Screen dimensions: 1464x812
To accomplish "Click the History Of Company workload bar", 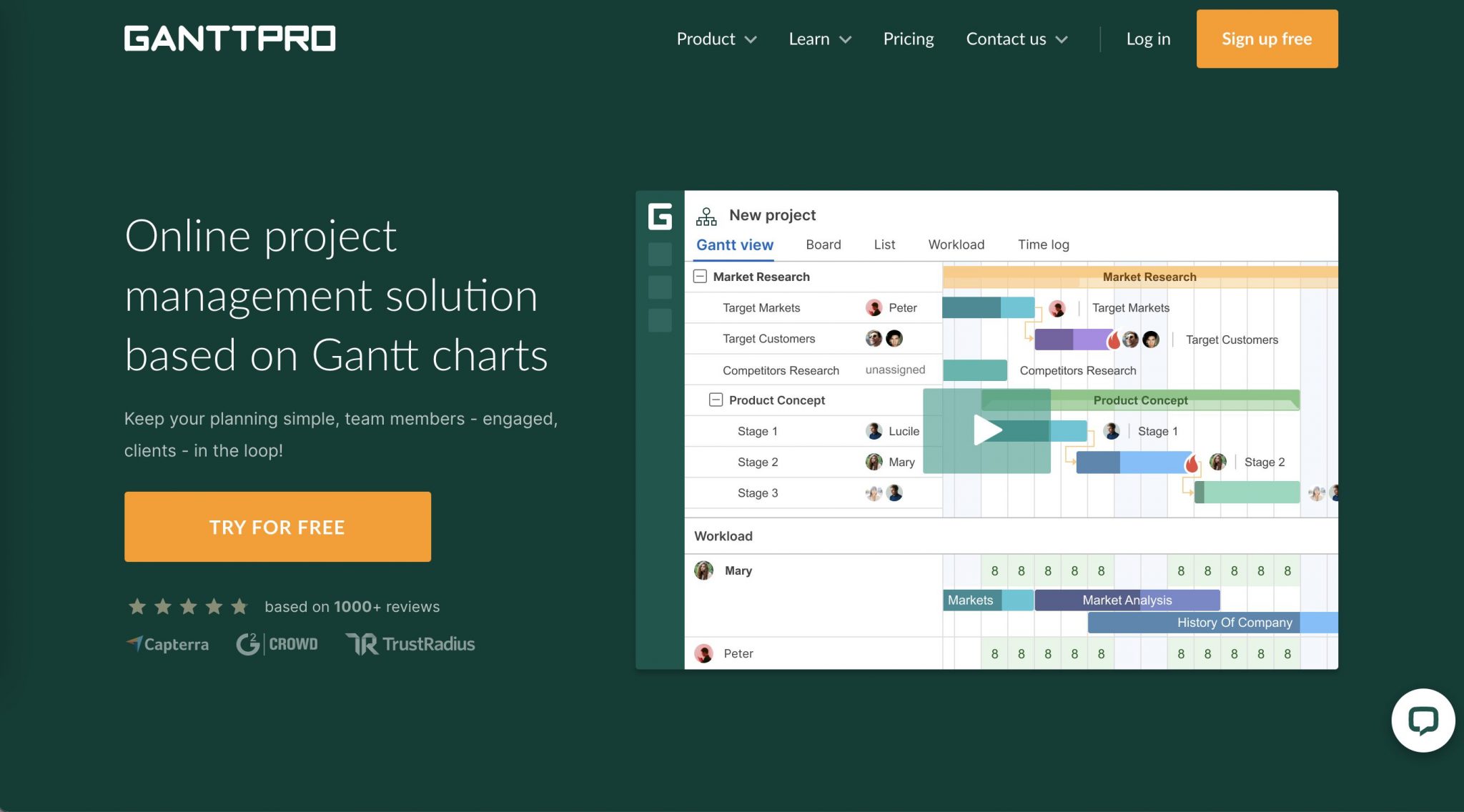I will (1212, 623).
